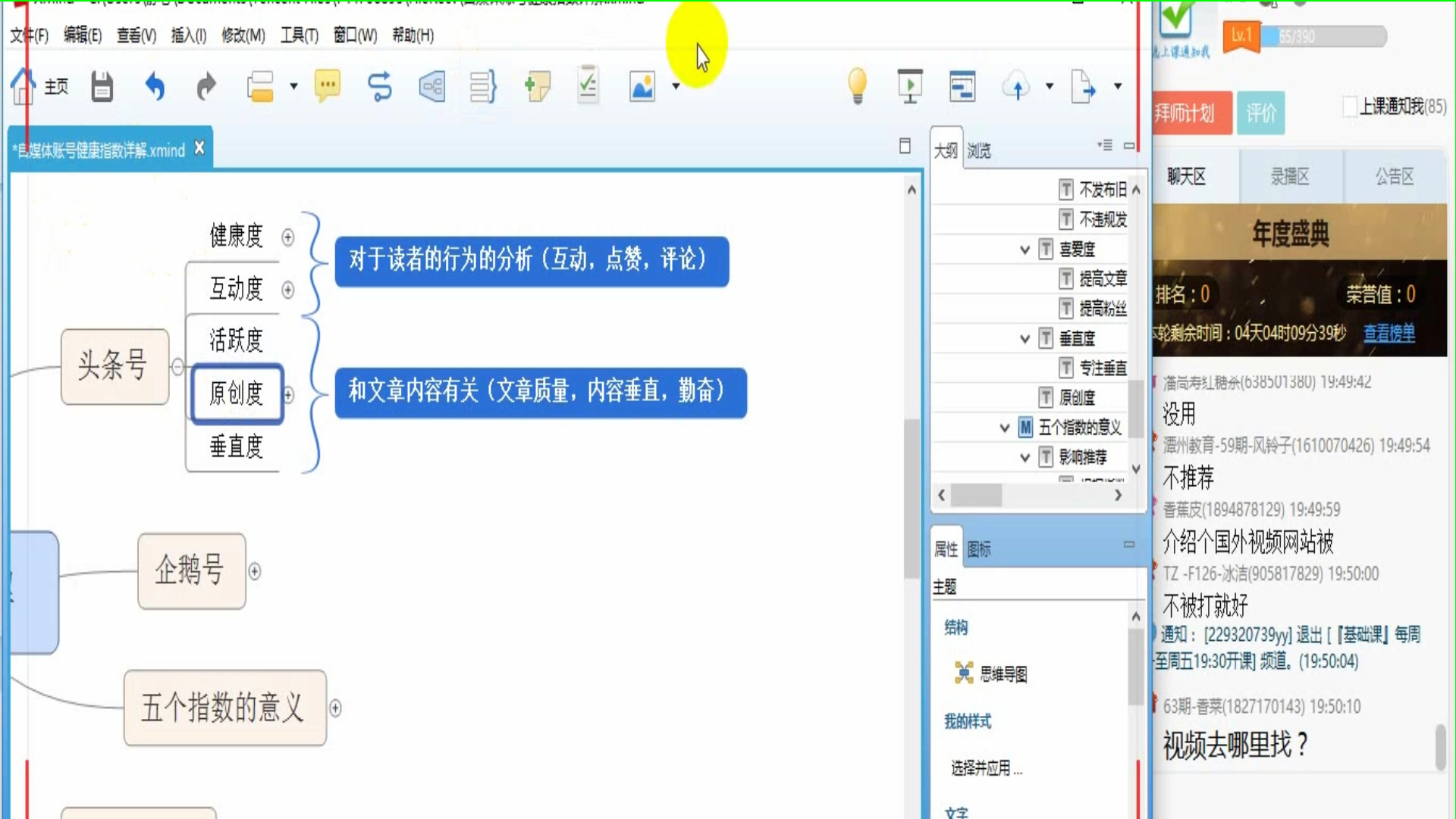Maximize the editor area with the square icon
This screenshot has width=1456, height=819.
click(x=905, y=146)
